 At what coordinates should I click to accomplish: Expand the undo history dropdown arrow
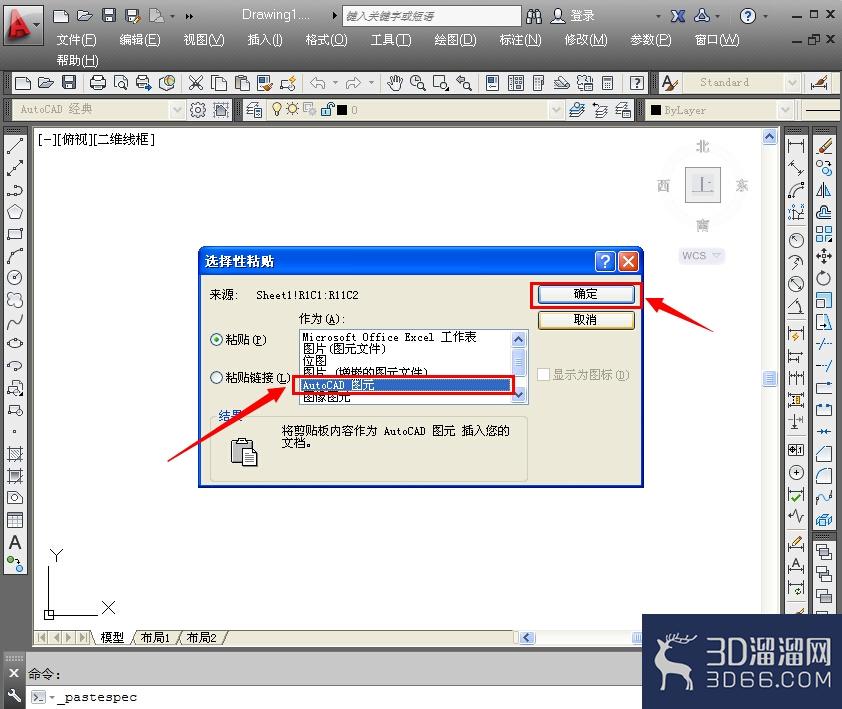click(x=335, y=83)
